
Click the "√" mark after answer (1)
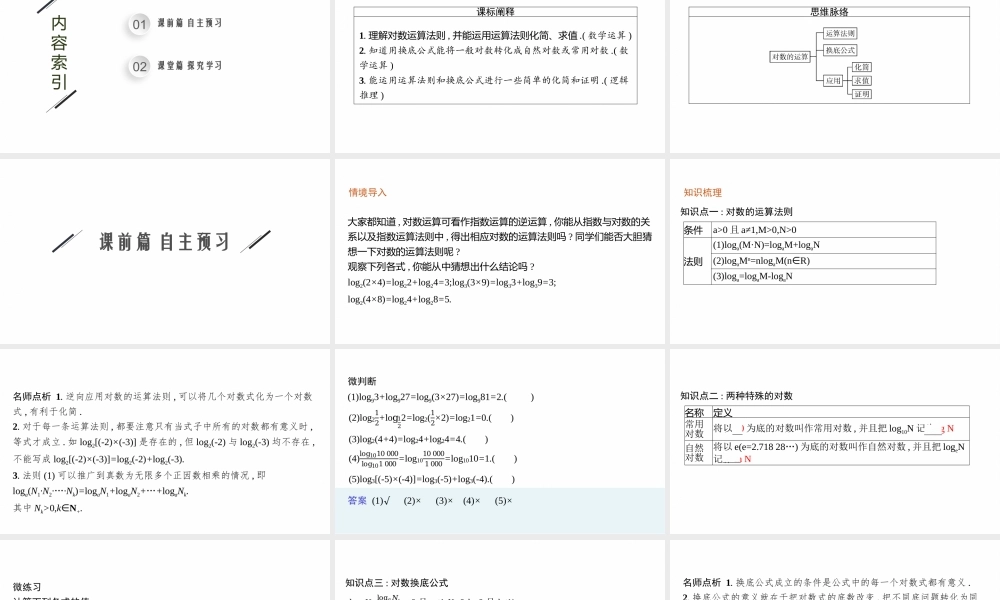pos(387,500)
